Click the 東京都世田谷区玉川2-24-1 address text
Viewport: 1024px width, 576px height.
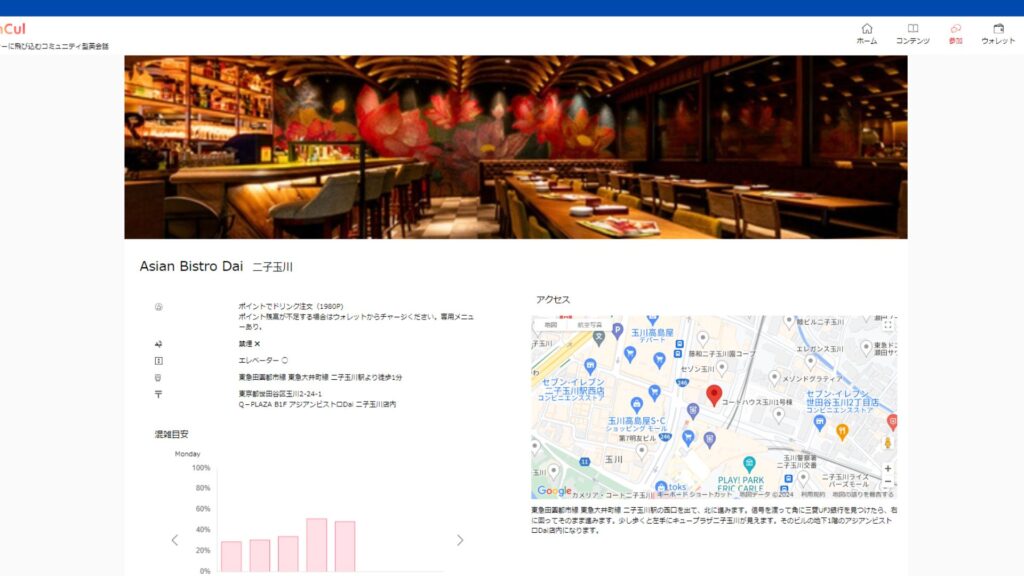pyautogui.click(x=280, y=394)
